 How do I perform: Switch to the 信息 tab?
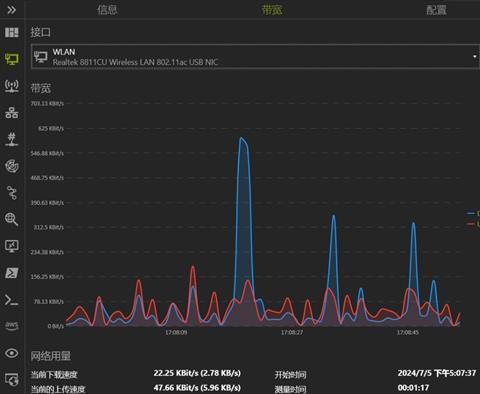(107, 10)
